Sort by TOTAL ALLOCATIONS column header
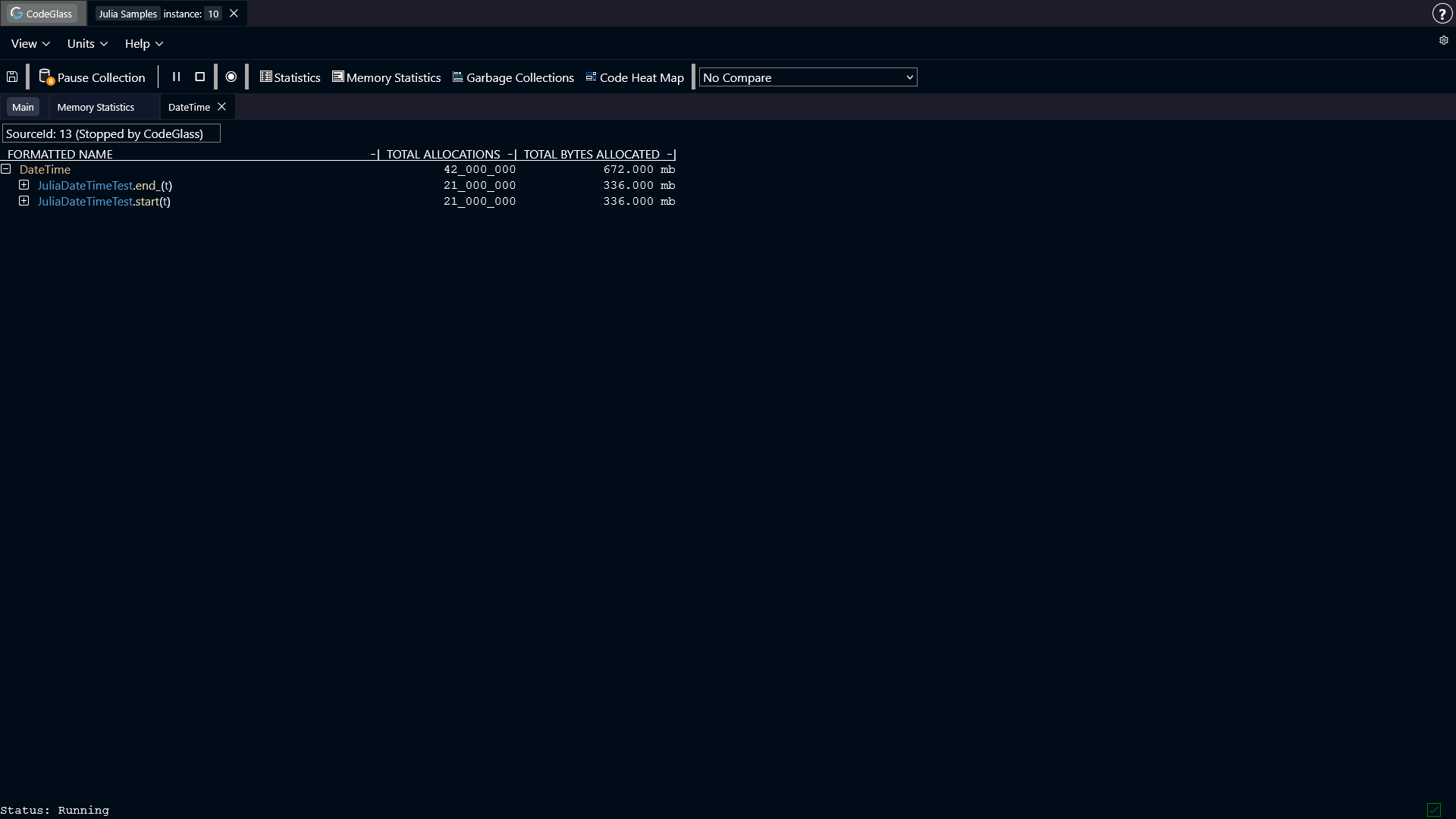The width and height of the screenshot is (1456, 819). (x=444, y=154)
